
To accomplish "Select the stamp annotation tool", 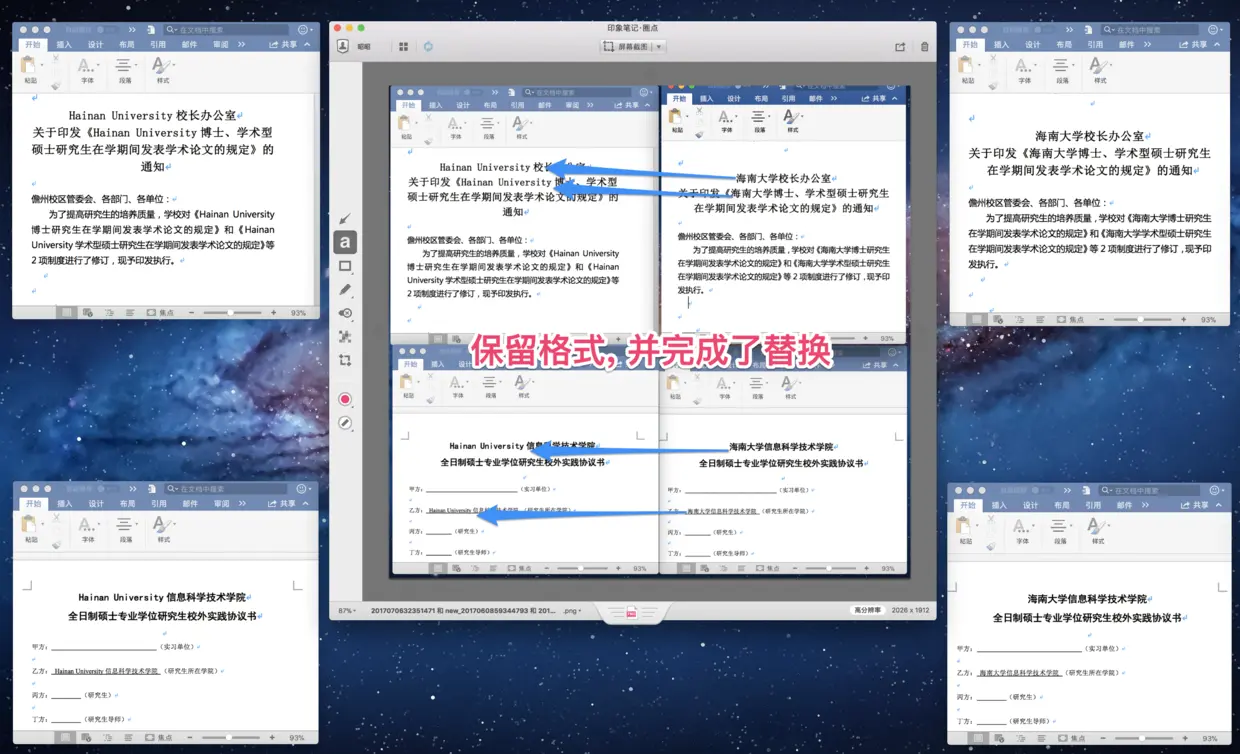I will 344,313.
